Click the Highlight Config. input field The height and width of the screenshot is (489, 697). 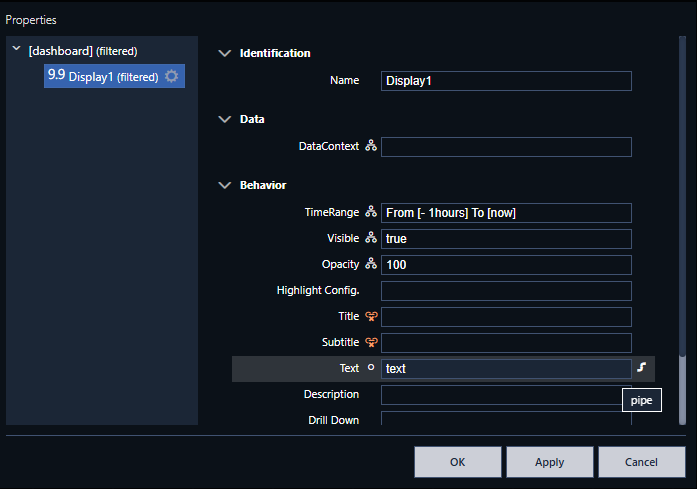506,291
